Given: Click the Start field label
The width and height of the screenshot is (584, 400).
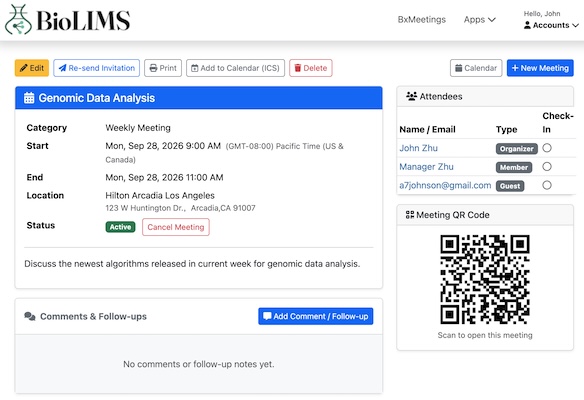Looking at the screenshot, I should tap(37, 146).
